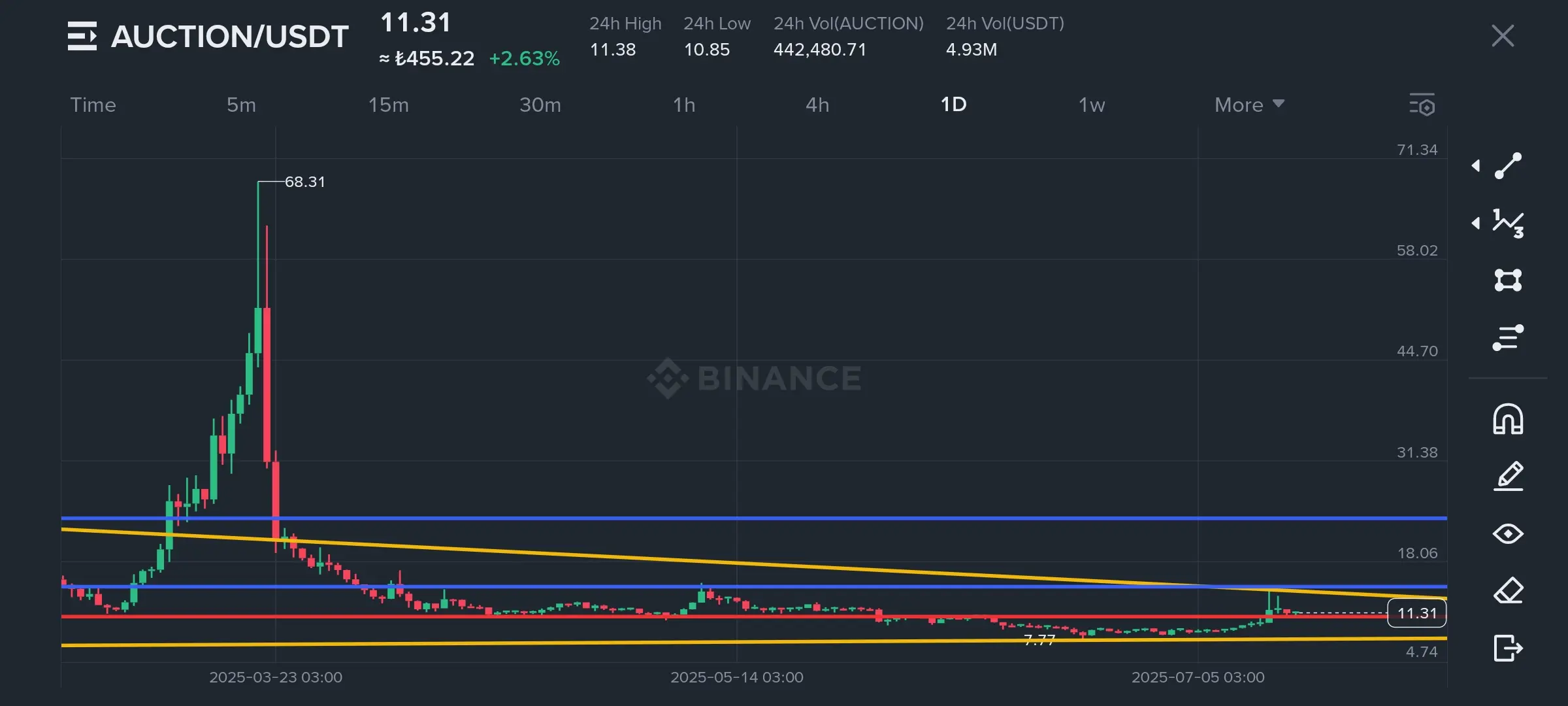The image size is (1568, 706).
Task: Select the trend line drawing tool
Action: pyautogui.click(x=1508, y=165)
